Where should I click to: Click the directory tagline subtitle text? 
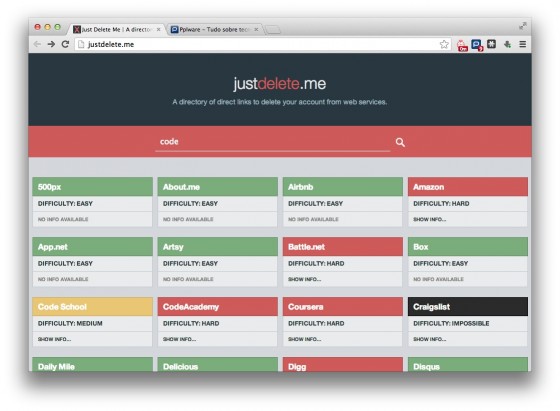click(x=280, y=102)
